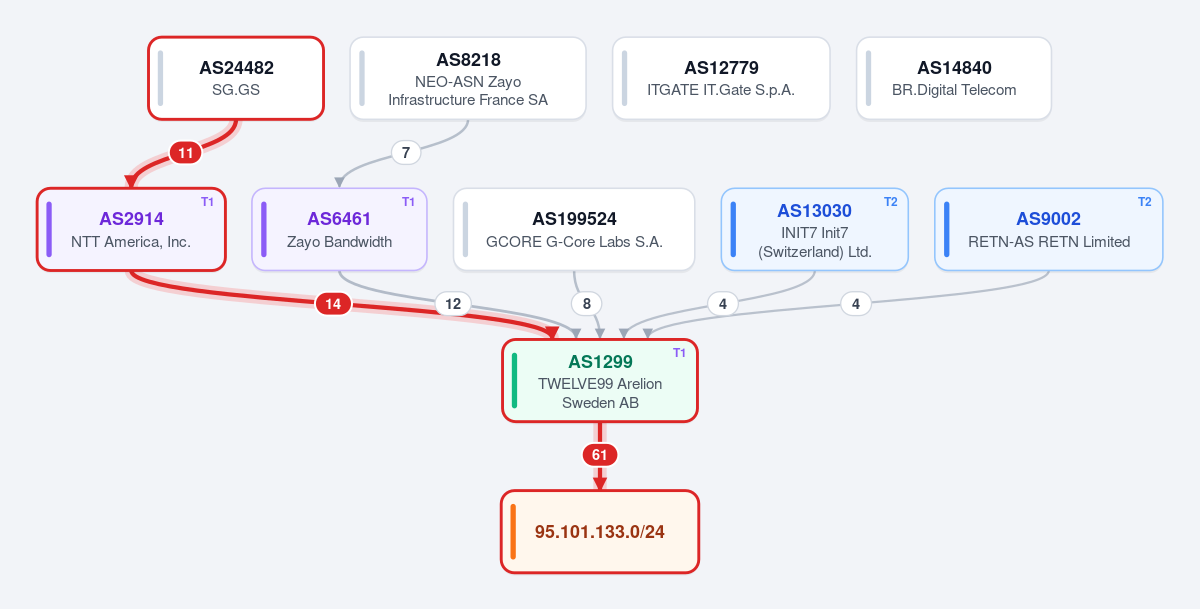
Task: Open the AS13030 INIT7 node
Action: coord(814,229)
